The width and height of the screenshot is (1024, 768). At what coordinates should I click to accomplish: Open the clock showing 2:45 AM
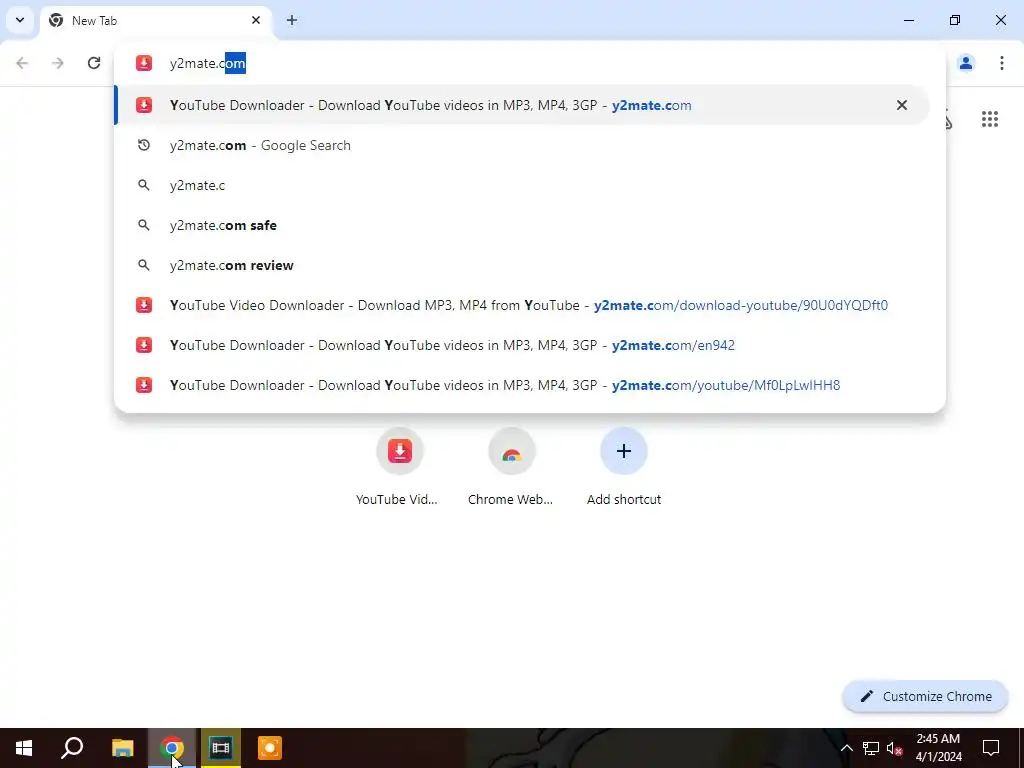point(938,748)
